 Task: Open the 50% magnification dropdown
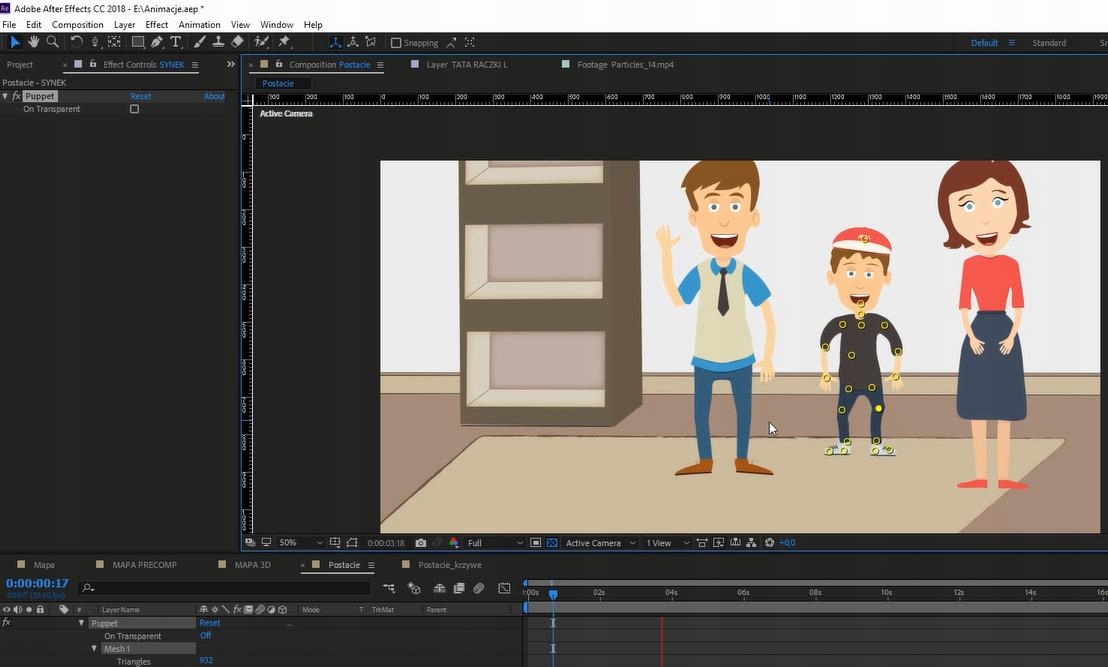coord(300,543)
